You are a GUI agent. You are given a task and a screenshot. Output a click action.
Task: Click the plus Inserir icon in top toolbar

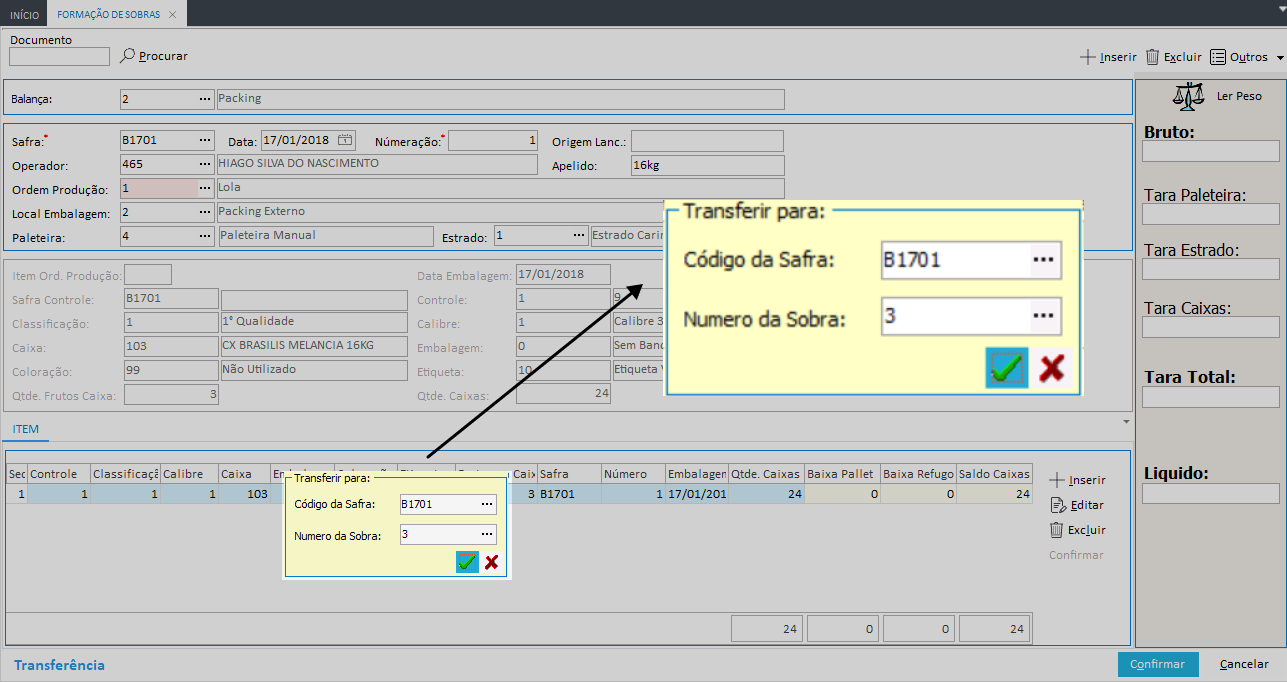click(x=1088, y=57)
